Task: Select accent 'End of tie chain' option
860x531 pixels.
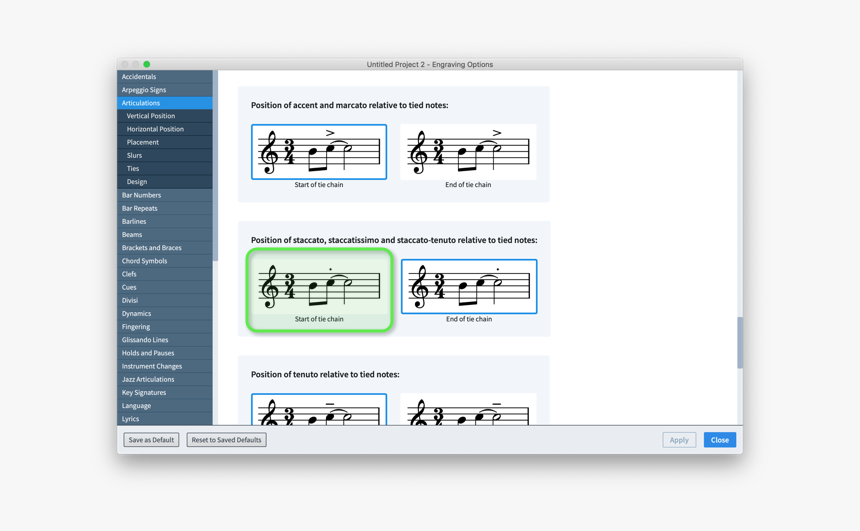Action: (x=467, y=152)
